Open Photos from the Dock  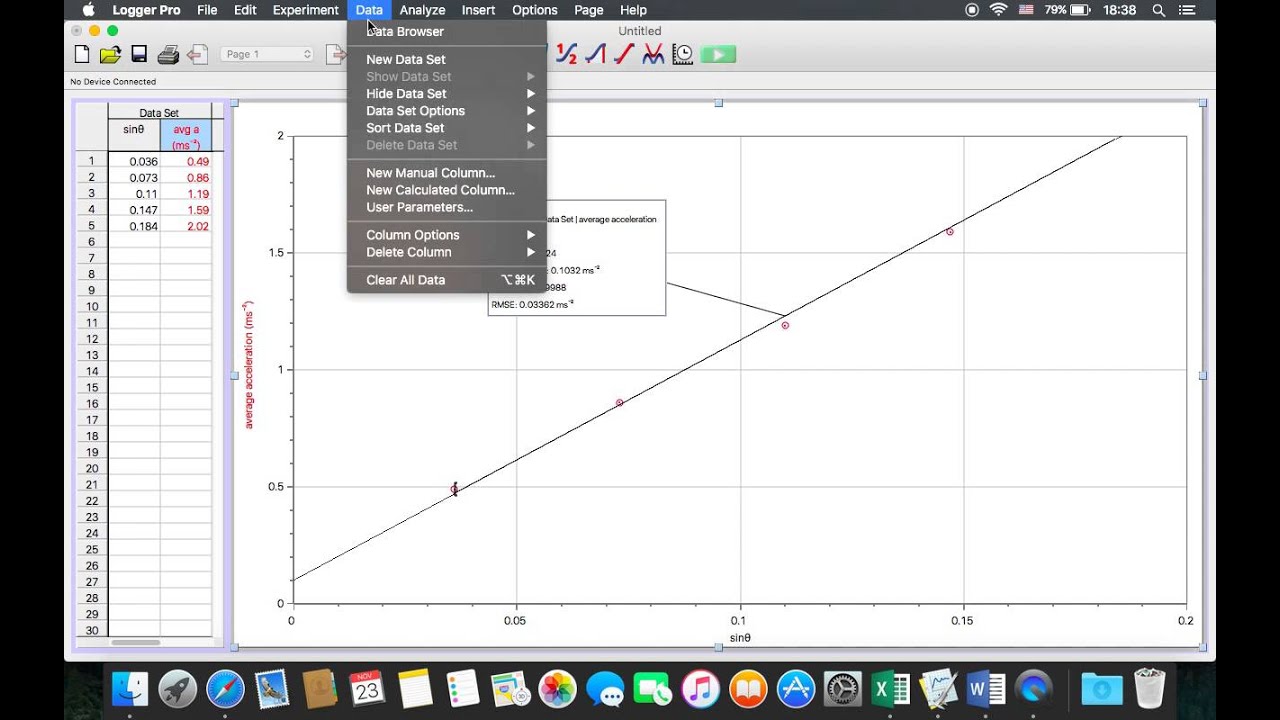coord(557,689)
